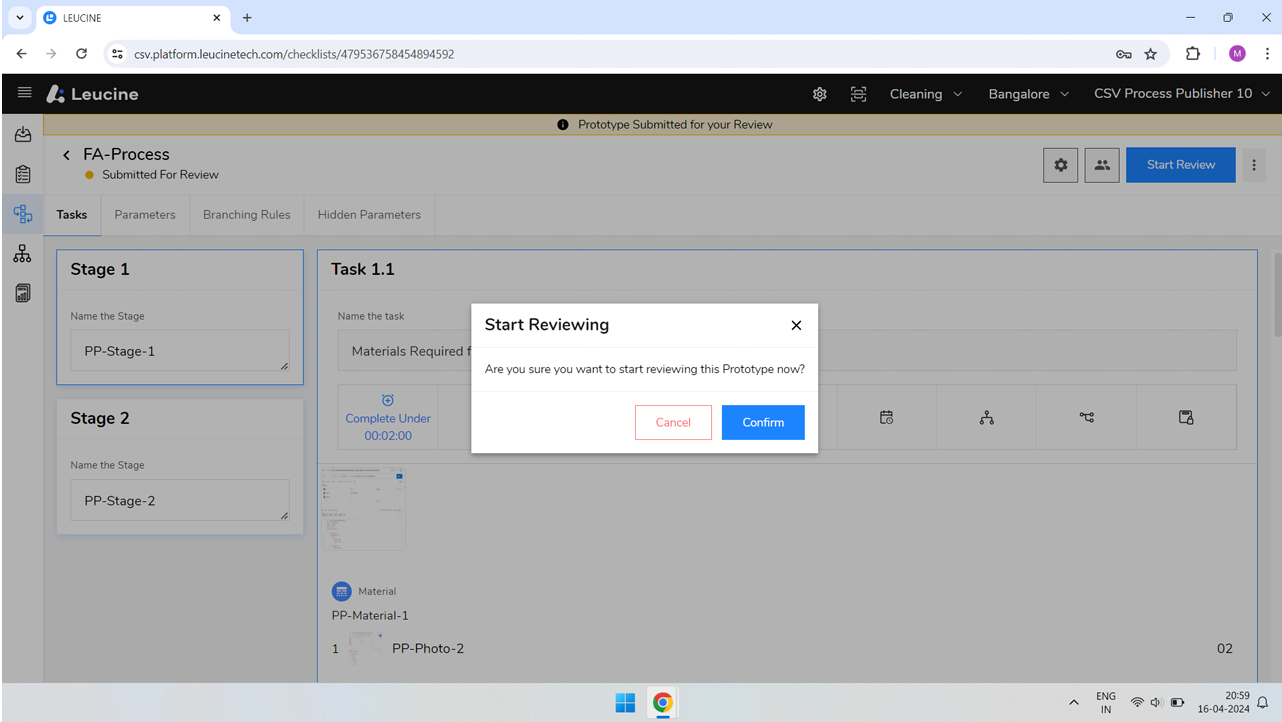Image resolution: width=1282 pixels, height=722 pixels.
Task: Open the Cleaning use case dropdown
Action: [x=925, y=93]
